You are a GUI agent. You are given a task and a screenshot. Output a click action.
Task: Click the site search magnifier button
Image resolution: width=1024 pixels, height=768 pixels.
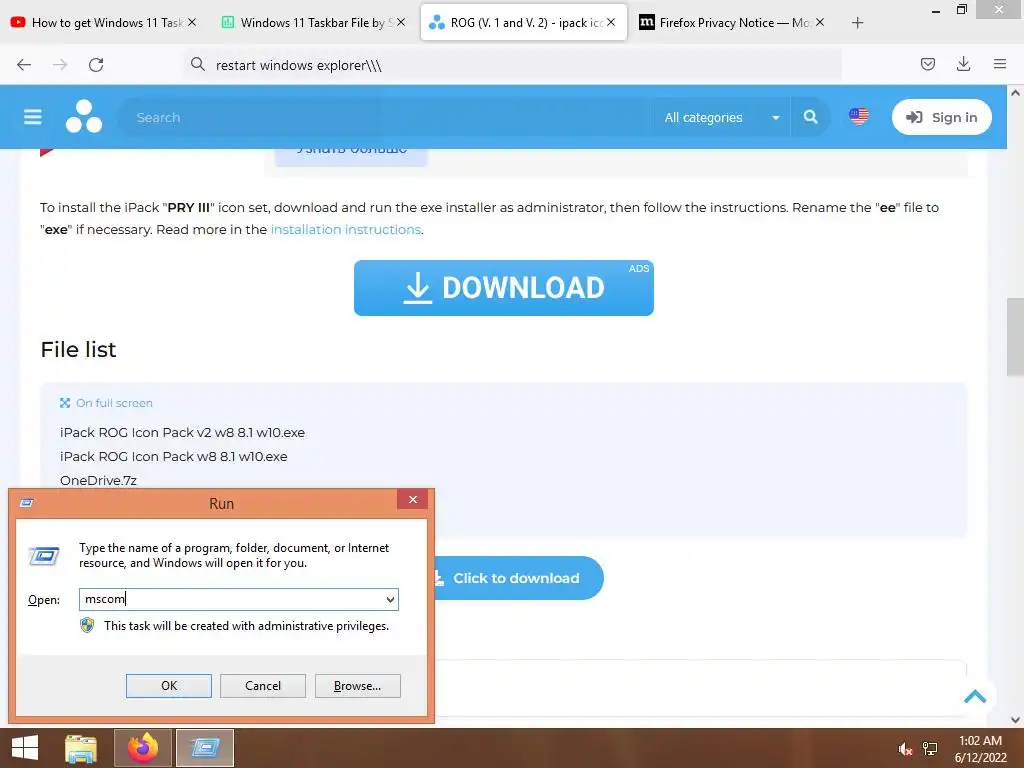point(810,117)
